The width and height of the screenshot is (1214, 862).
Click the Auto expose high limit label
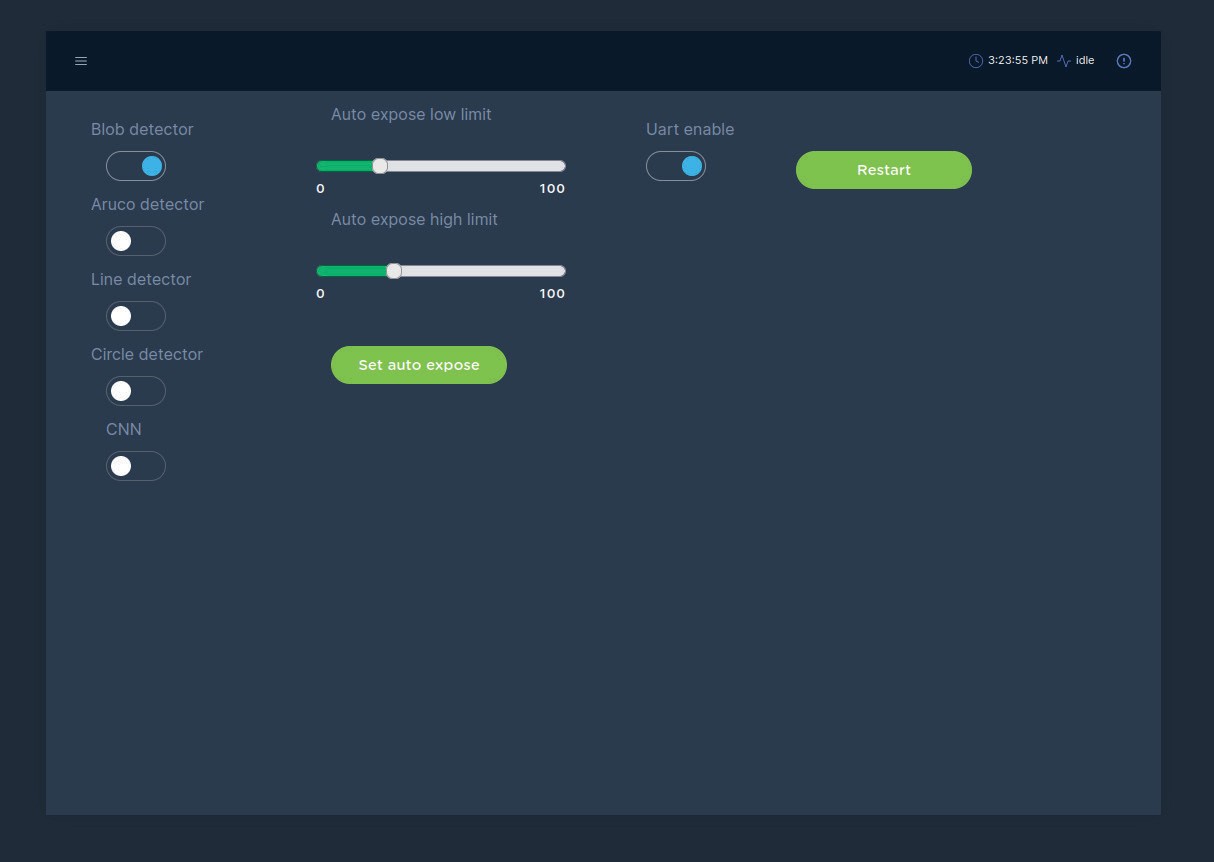click(x=414, y=219)
